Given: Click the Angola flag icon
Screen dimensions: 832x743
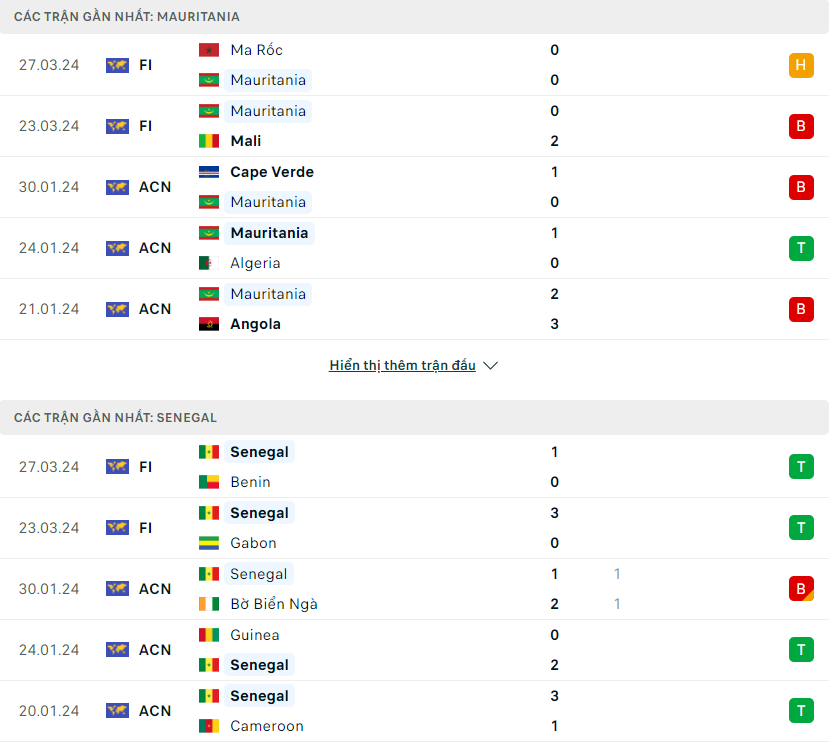Looking at the screenshot, I should [x=209, y=324].
